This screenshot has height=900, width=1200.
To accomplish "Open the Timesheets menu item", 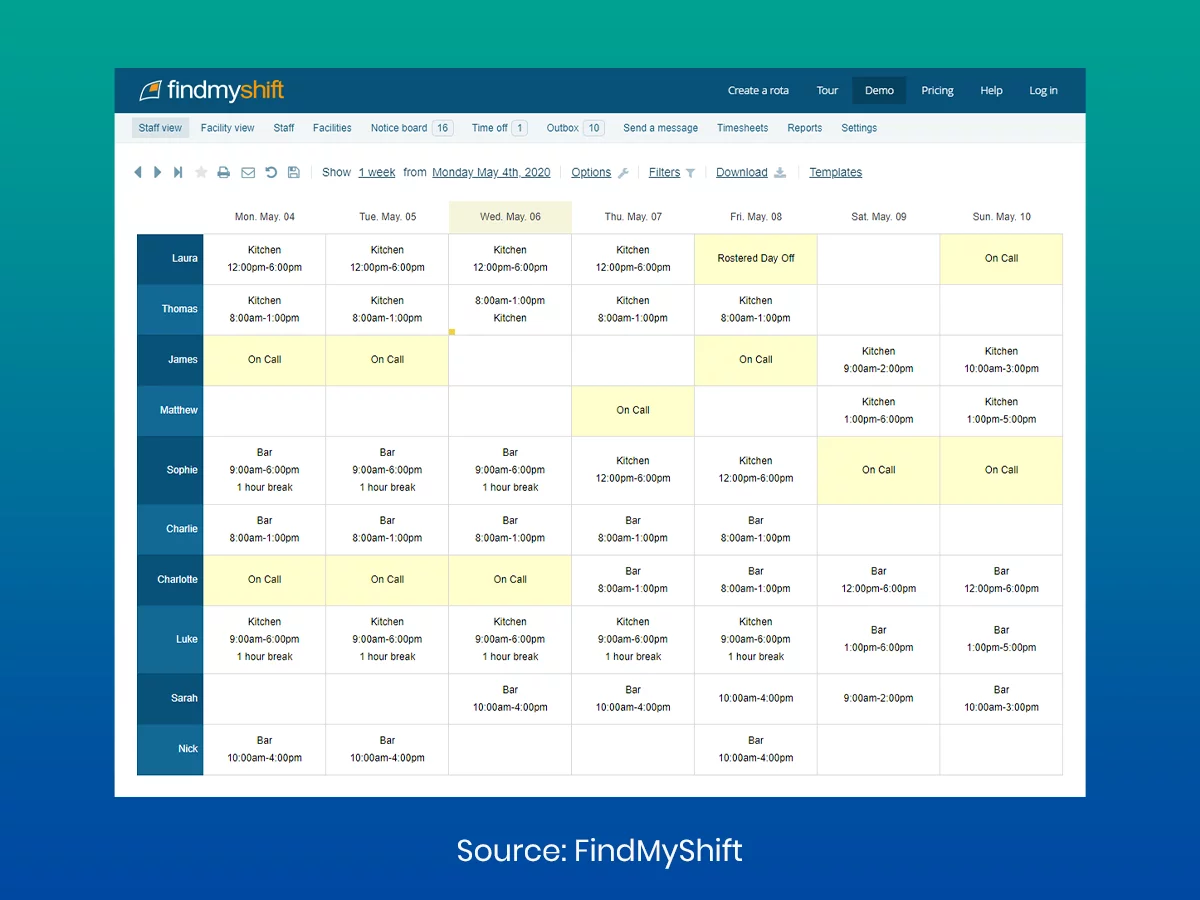I will pos(742,128).
